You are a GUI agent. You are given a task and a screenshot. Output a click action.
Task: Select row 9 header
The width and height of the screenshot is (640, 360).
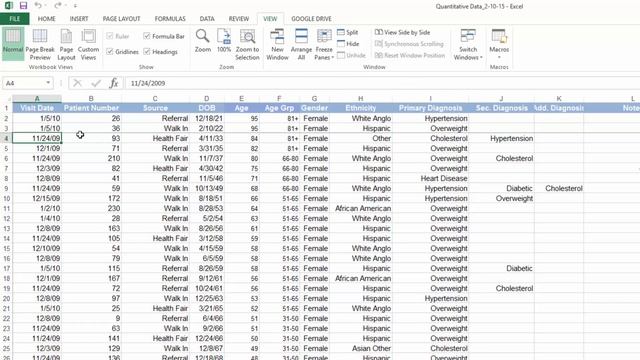point(6,189)
